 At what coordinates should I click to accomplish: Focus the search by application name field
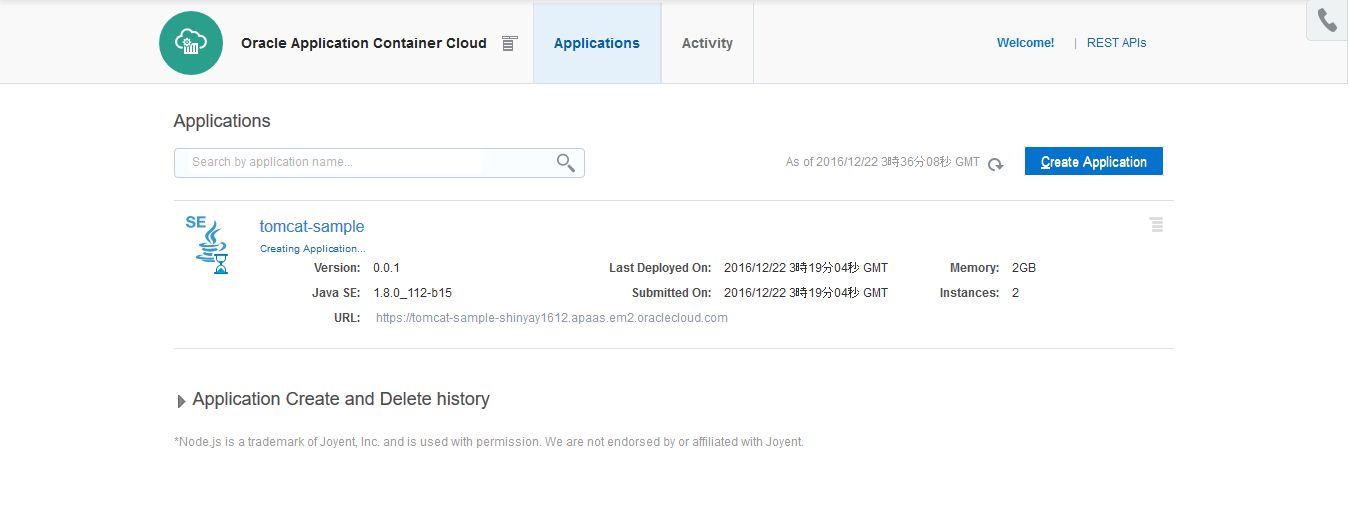click(x=379, y=163)
